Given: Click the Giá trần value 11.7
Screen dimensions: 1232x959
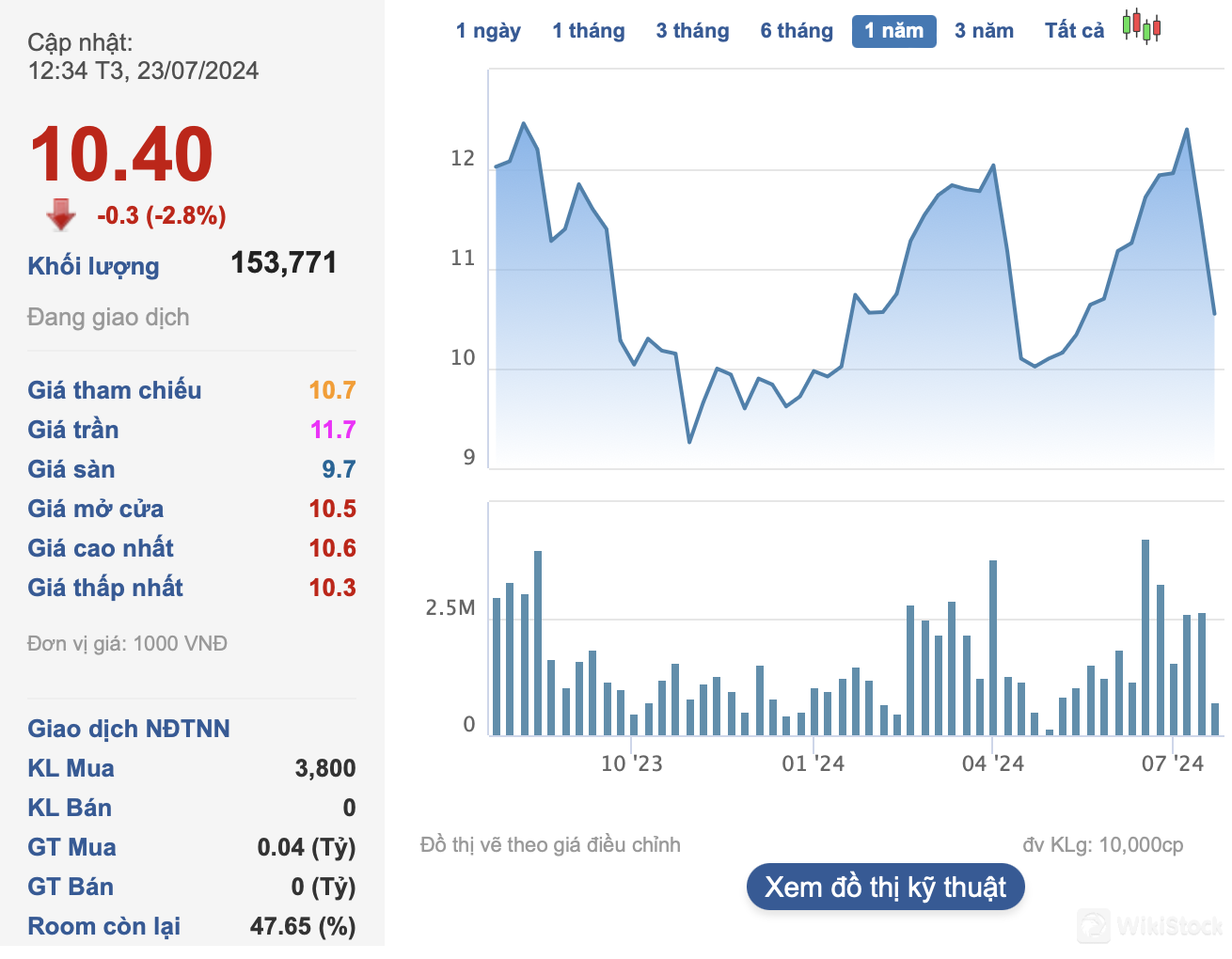Looking at the screenshot, I should coord(333,430).
